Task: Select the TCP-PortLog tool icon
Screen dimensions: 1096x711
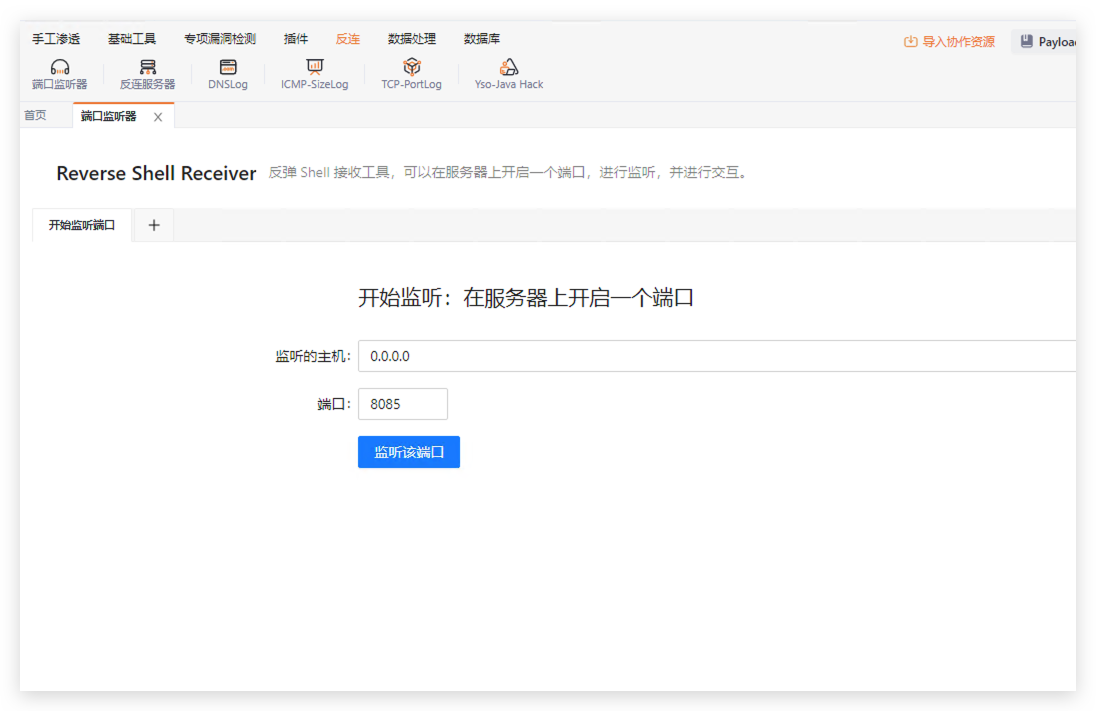Action: coord(411,68)
